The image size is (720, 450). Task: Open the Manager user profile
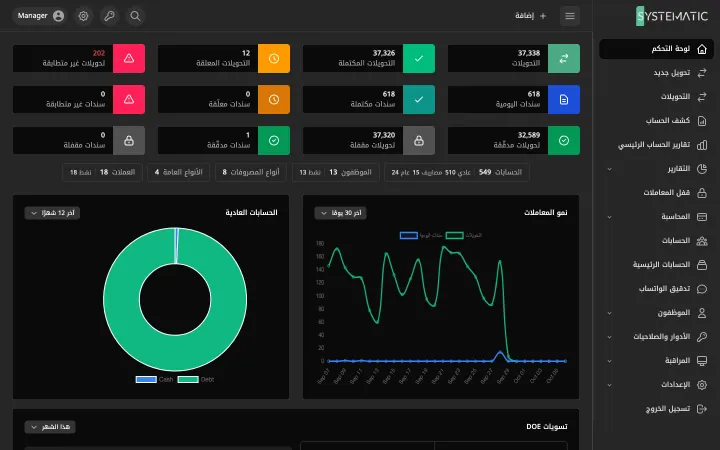pyautogui.click(x=40, y=16)
